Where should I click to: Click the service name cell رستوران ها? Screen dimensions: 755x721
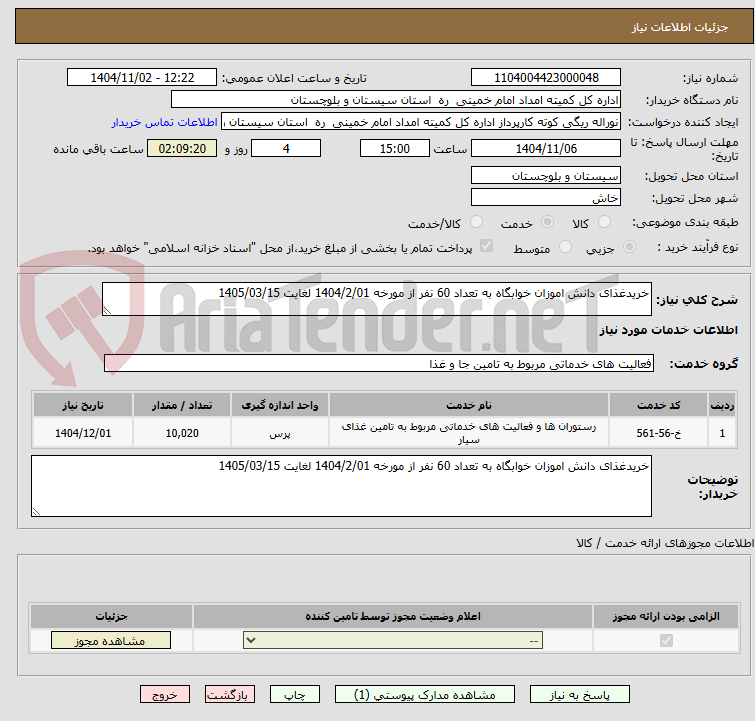tap(469, 433)
